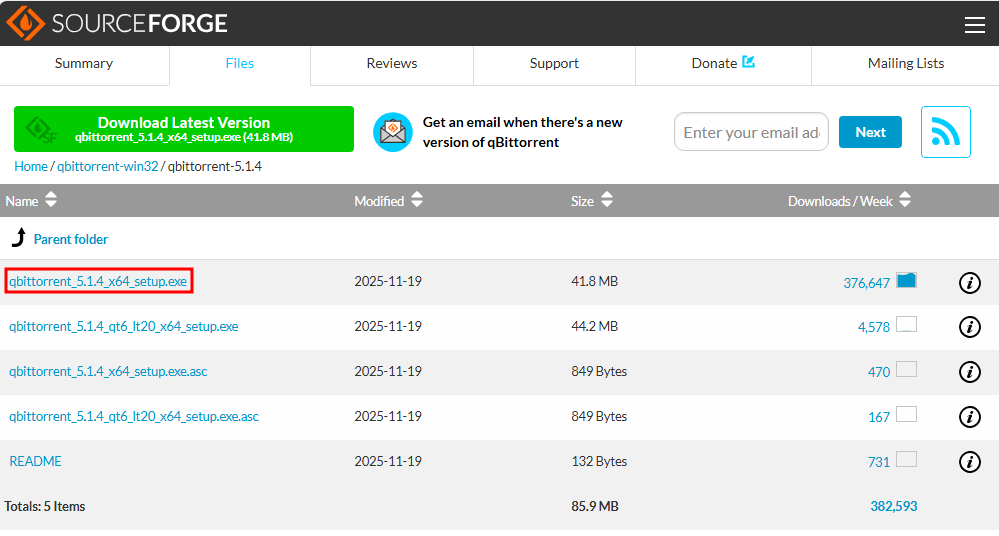
Task: Click the 470 downloads count
Action: click(x=879, y=372)
